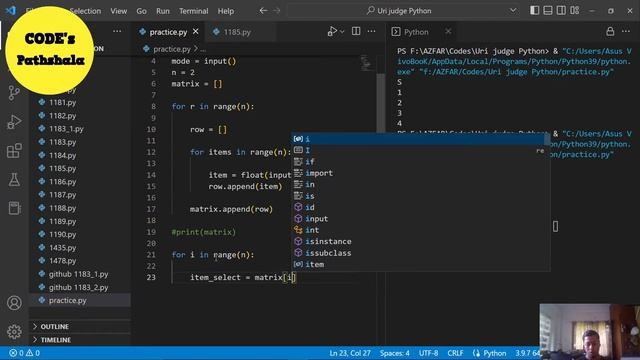
Task: Open the Run menu
Action: (162, 11)
